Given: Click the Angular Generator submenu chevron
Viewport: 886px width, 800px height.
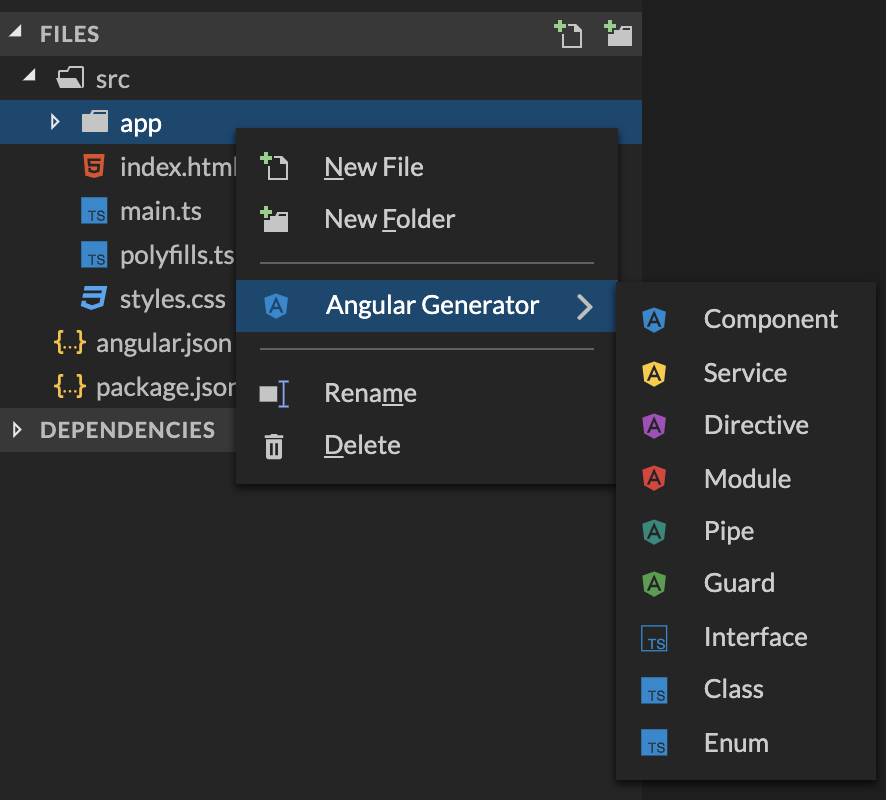Looking at the screenshot, I should pos(585,306).
